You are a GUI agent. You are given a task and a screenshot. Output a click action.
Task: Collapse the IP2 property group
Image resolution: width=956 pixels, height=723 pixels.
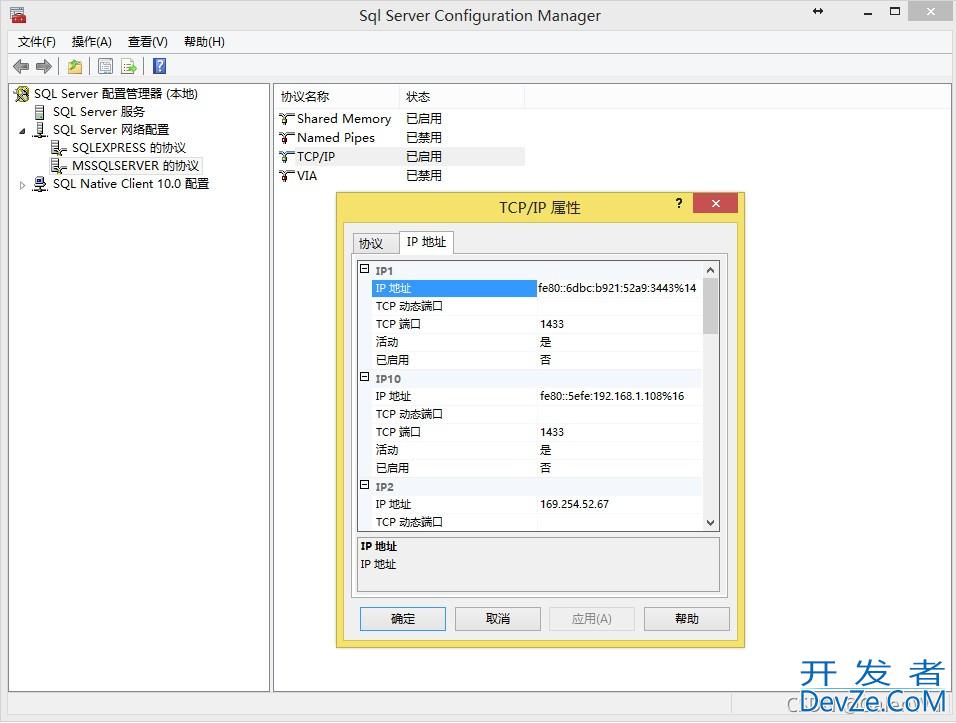point(365,485)
